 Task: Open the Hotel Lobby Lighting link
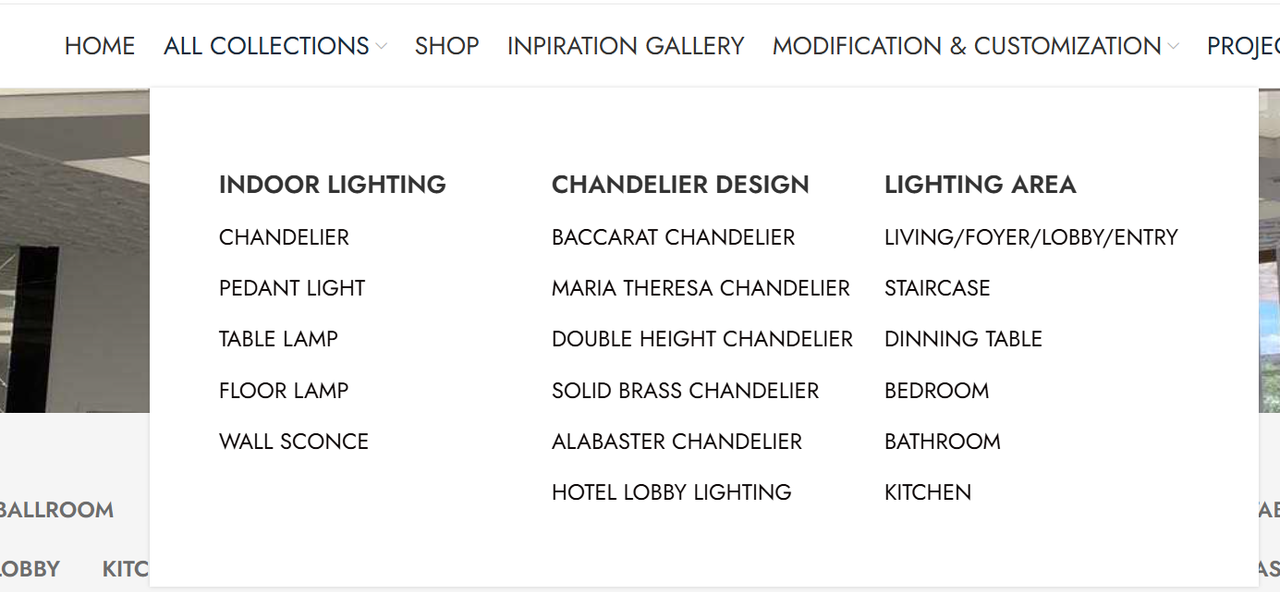click(x=671, y=493)
